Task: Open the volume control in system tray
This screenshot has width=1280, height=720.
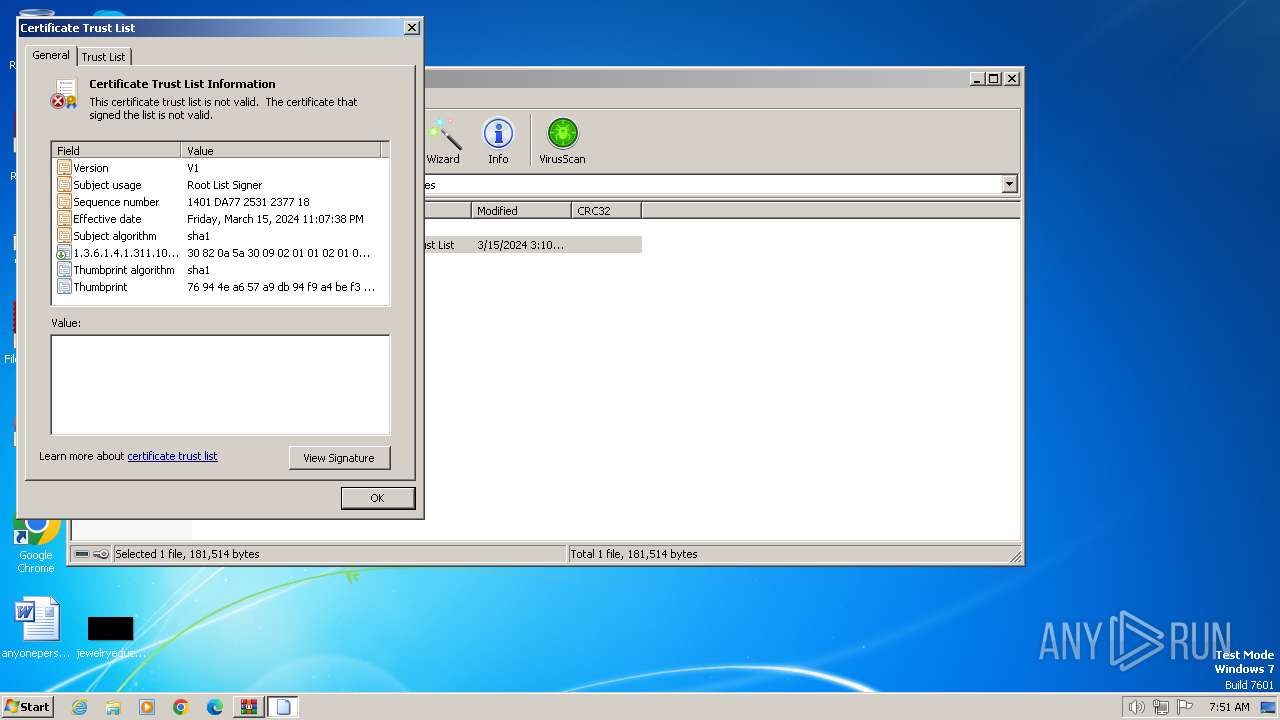Action: click(1136, 707)
